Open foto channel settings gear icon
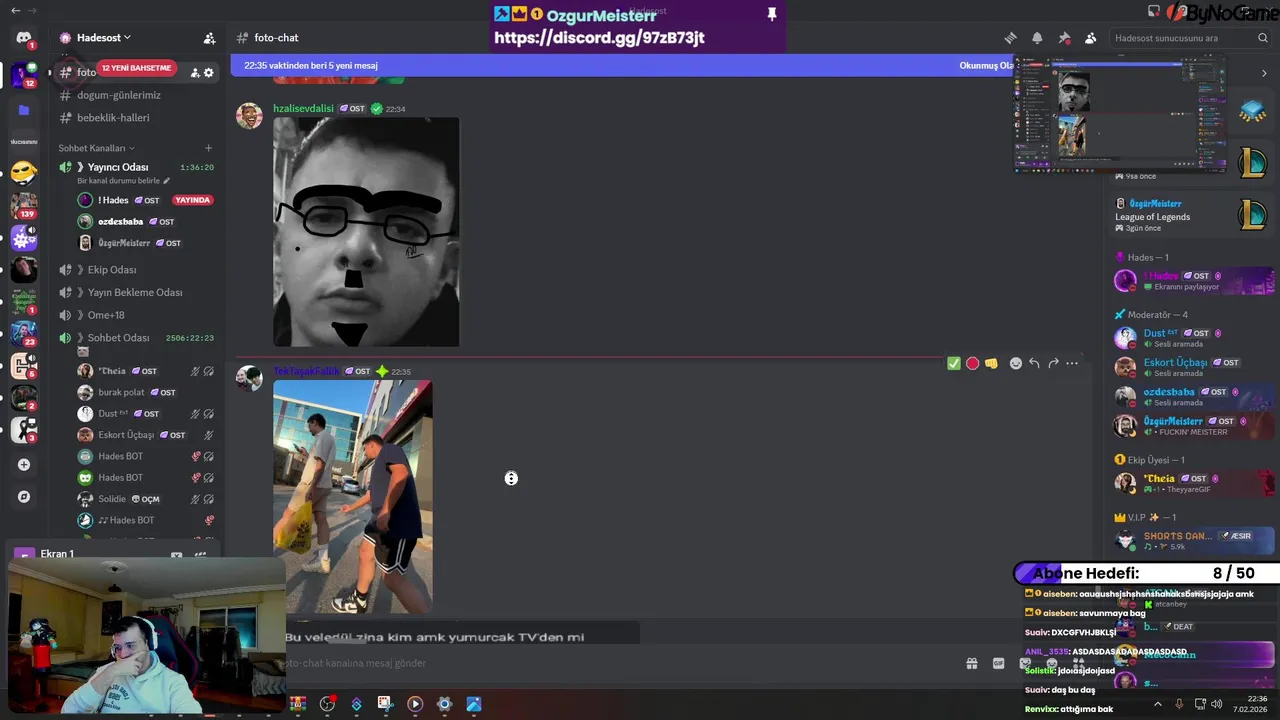1280x720 pixels. (208, 72)
